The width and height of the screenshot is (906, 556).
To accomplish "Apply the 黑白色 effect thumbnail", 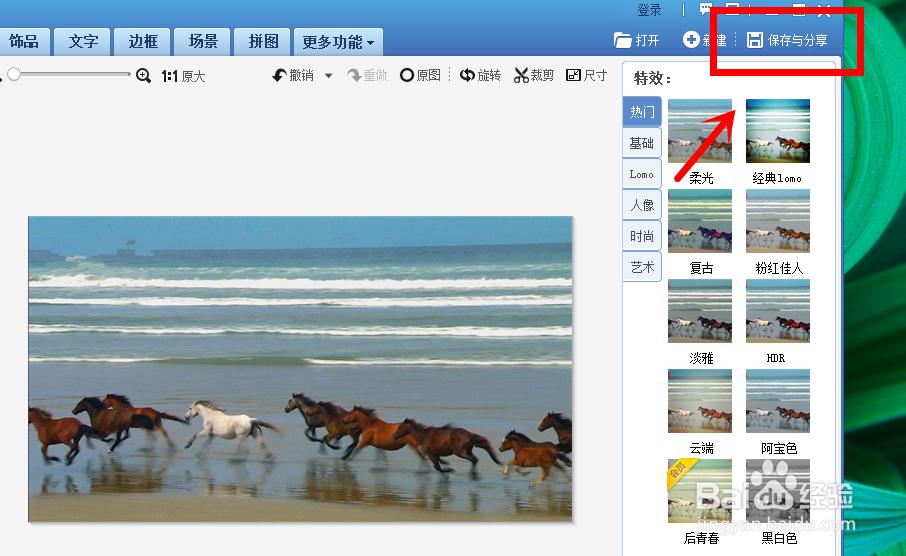I will coord(778,491).
